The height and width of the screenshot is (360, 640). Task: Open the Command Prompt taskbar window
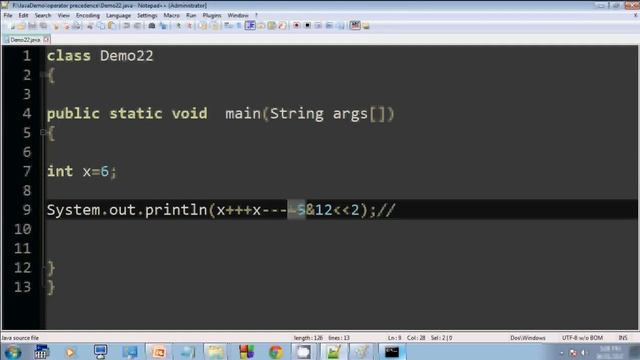click(392, 352)
